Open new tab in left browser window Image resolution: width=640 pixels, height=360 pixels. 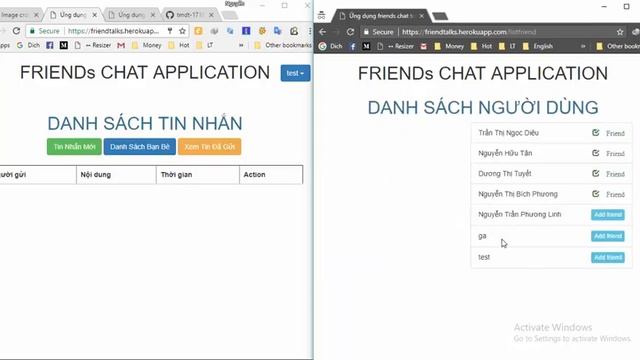(230, 16)
